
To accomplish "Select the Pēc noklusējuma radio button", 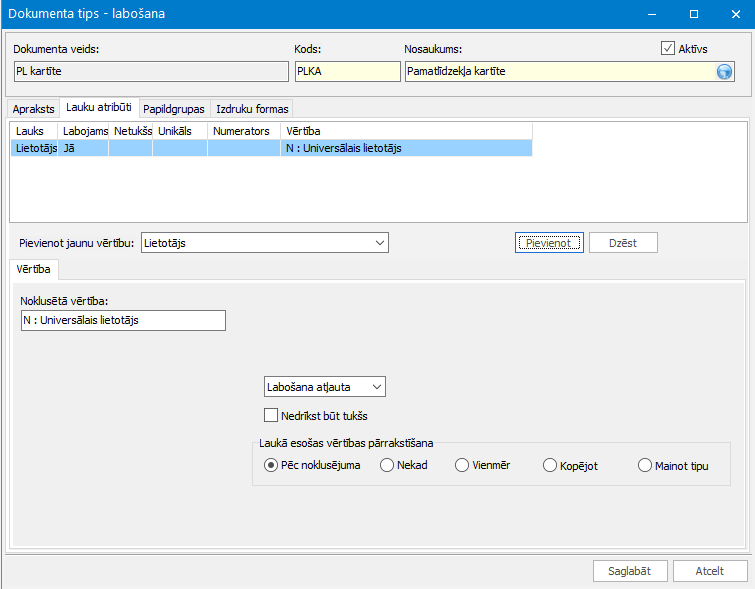I will (271, 465).
